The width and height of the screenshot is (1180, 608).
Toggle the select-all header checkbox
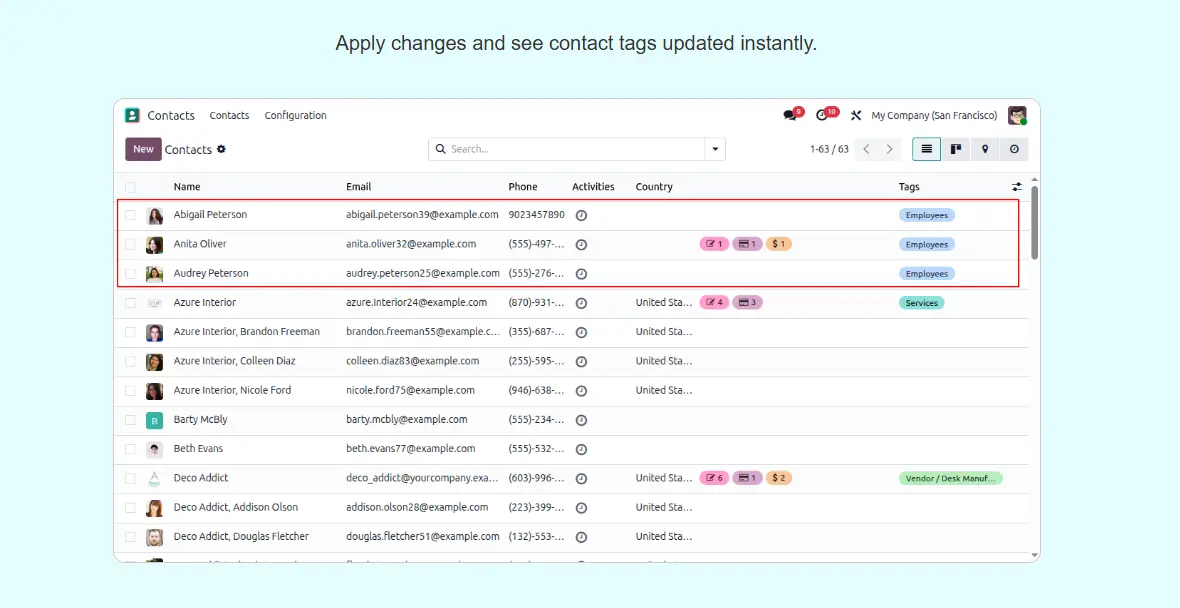click(130, 187)
